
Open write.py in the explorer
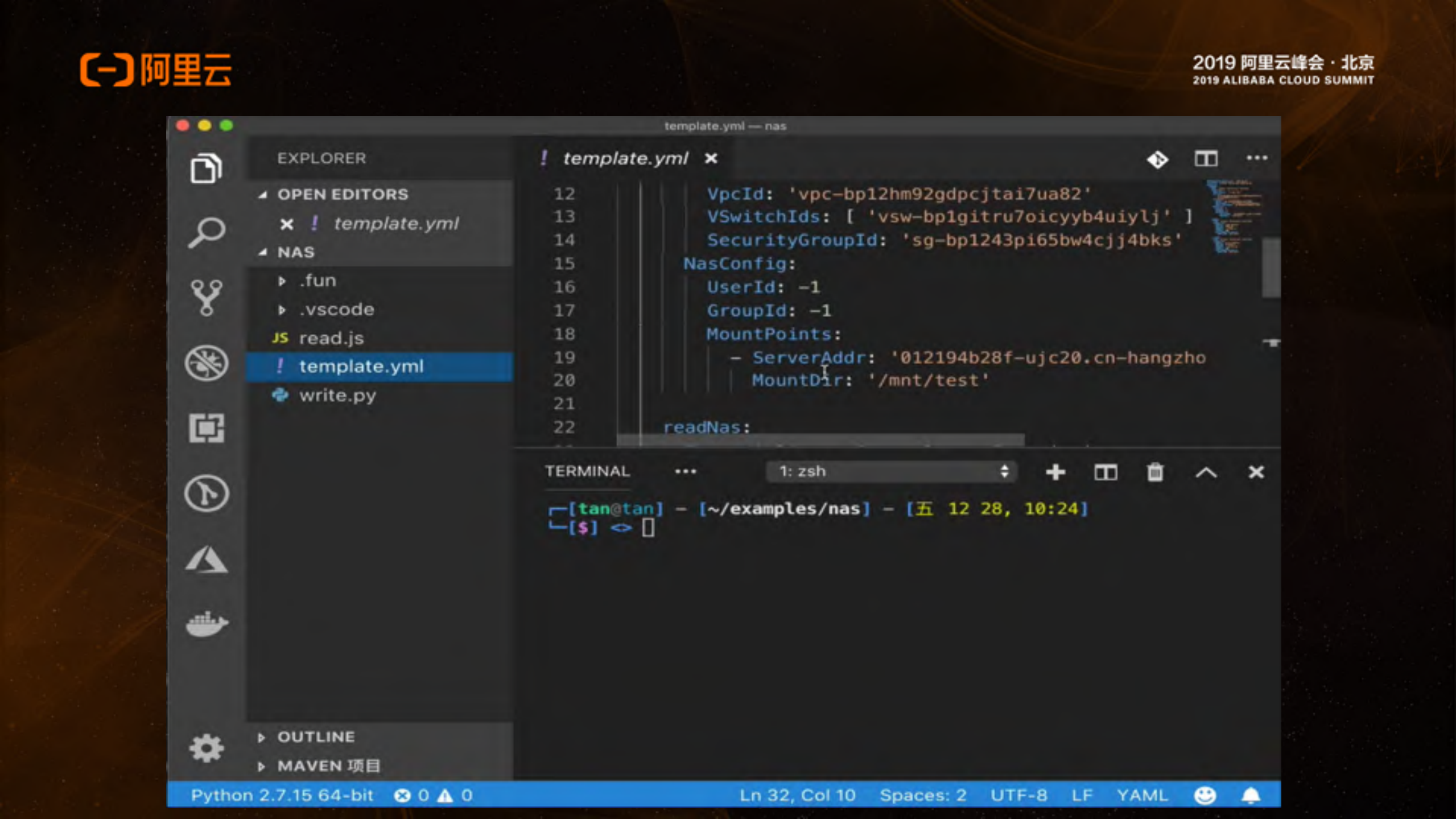point(337,396)
